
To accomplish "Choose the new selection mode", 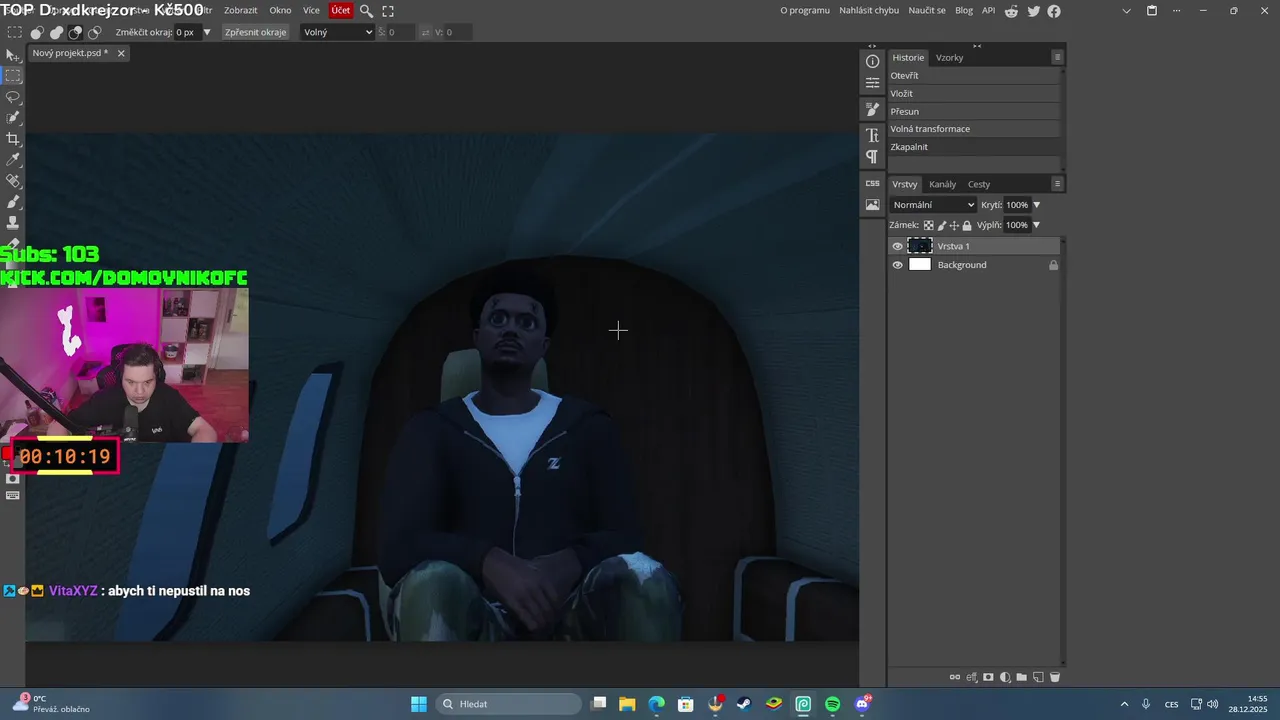I will [x=36, y=32].
